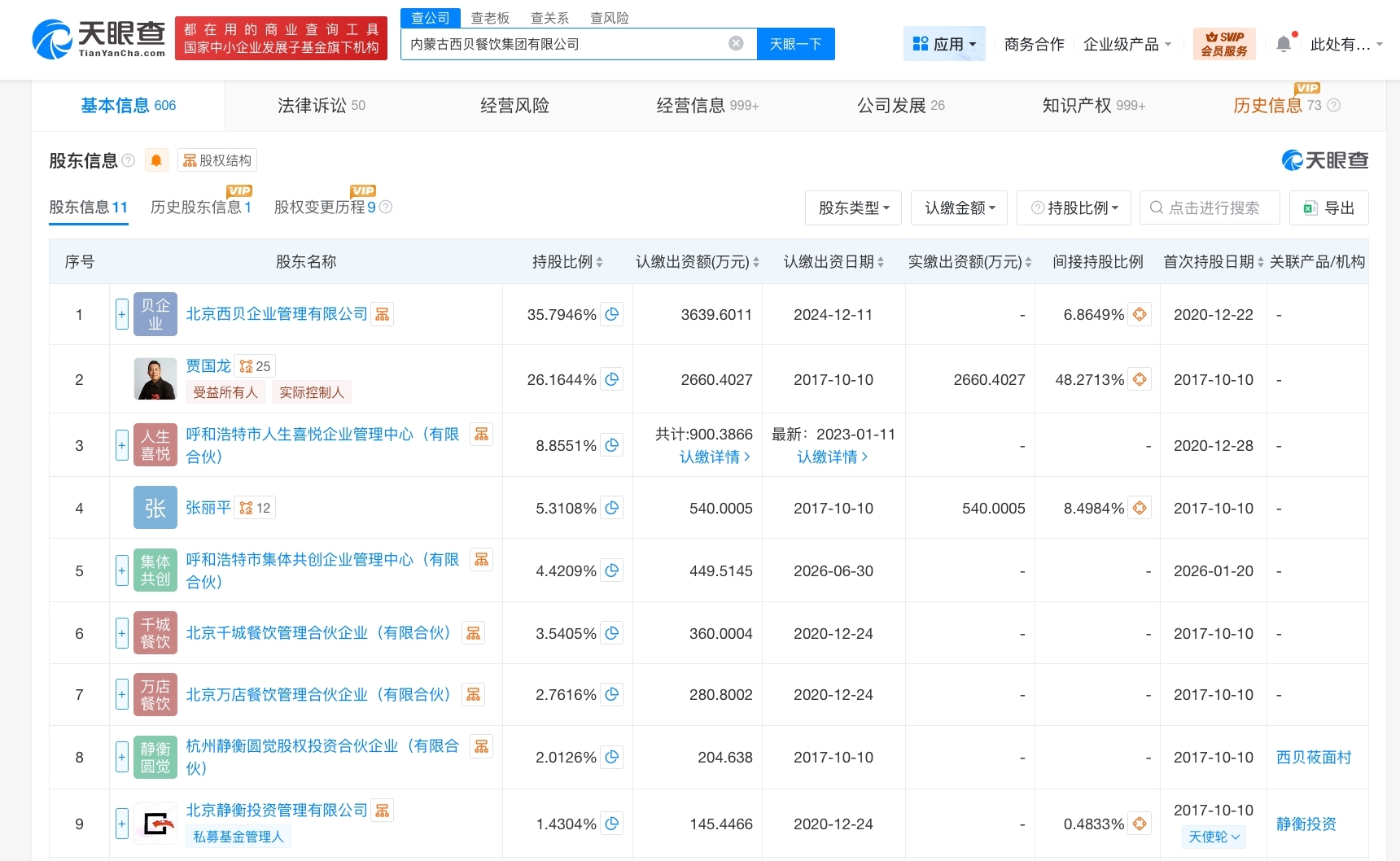This screenshot has height=861, width=1400.
Task: Click orange alert bell beside 股东信息 heading
Action: pos(156,160)
